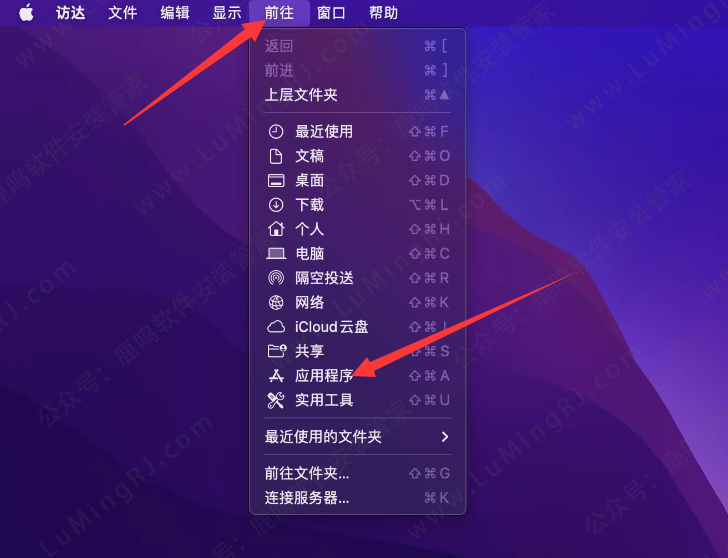Viewport: 728px width, 558px height.
Task: Open the 窗口 menu in menu bar
Action: tap(331, 13)
